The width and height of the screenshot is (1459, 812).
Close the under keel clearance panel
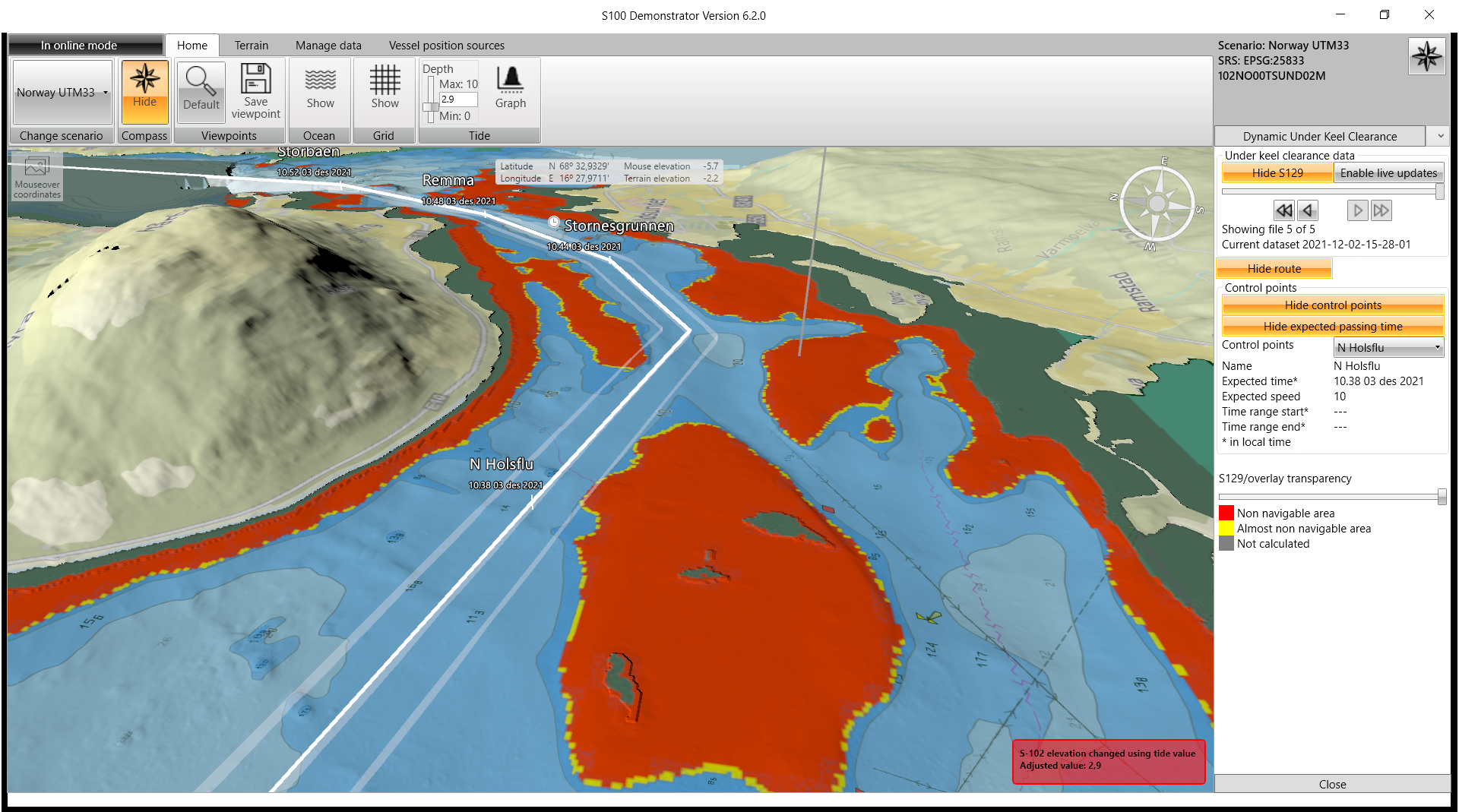(x=1331, y=784)
